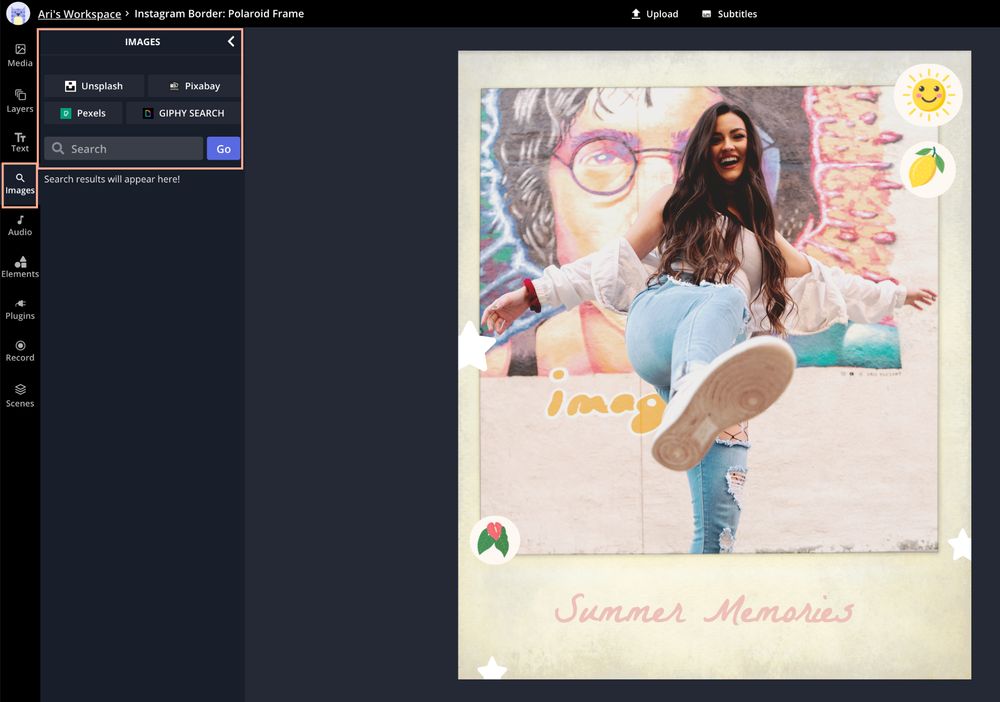Click the image Search input field
The width and height of the screenshot is (1000, 702).
coord(124,149)
